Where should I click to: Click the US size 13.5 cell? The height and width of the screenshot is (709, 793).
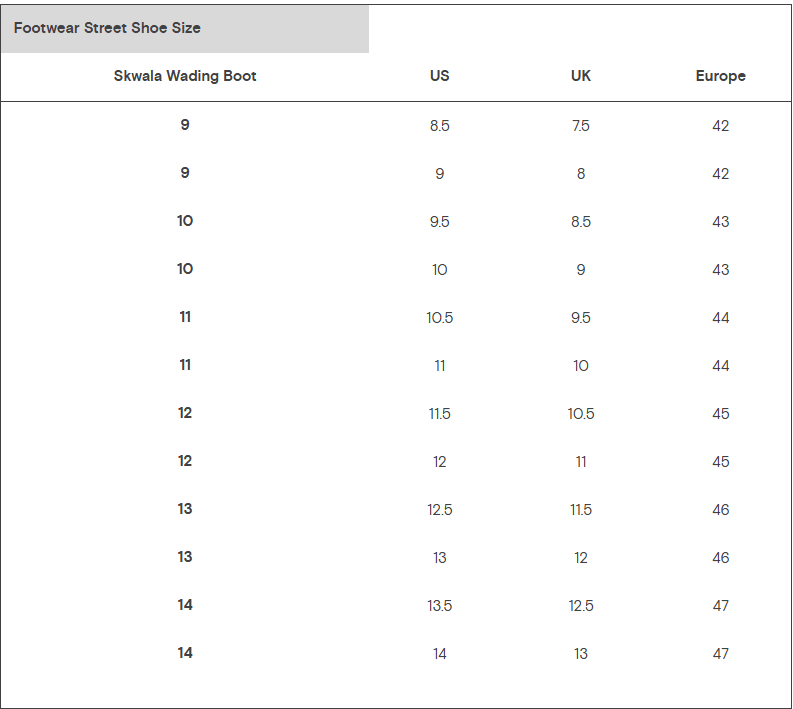point(440,606)
